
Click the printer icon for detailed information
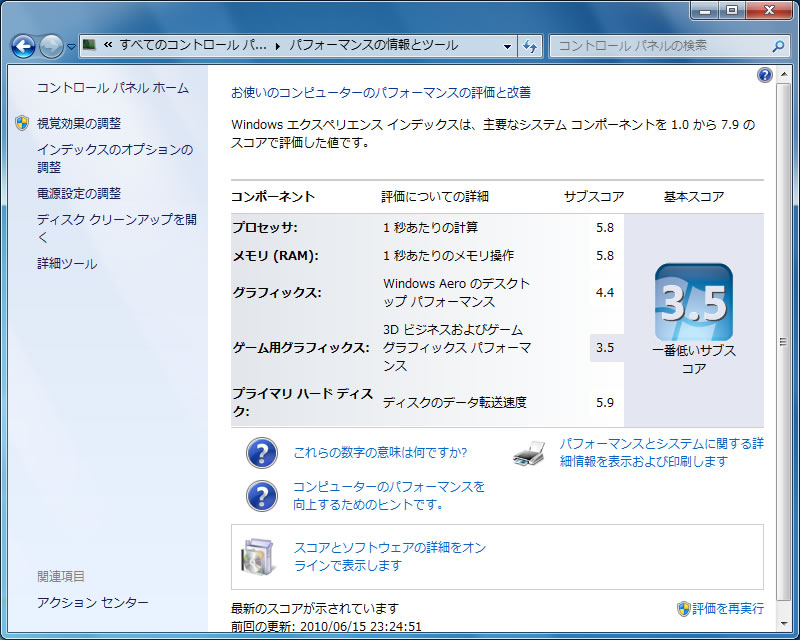coord(529,453)
